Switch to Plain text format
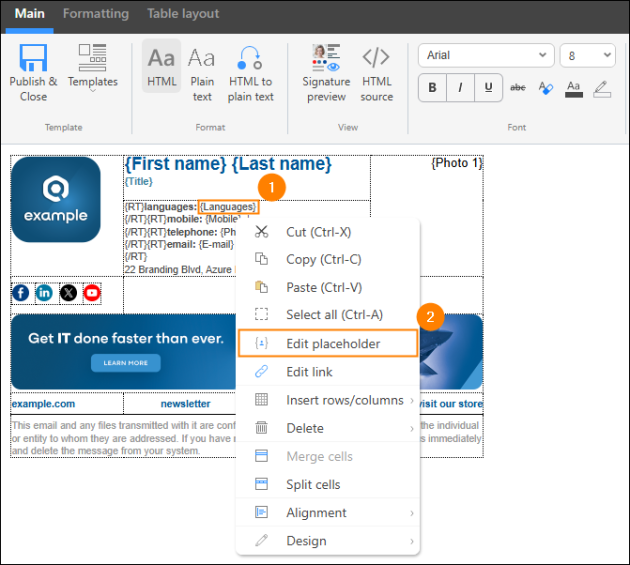Screen dimensions: 630x565 pos(202,73)
